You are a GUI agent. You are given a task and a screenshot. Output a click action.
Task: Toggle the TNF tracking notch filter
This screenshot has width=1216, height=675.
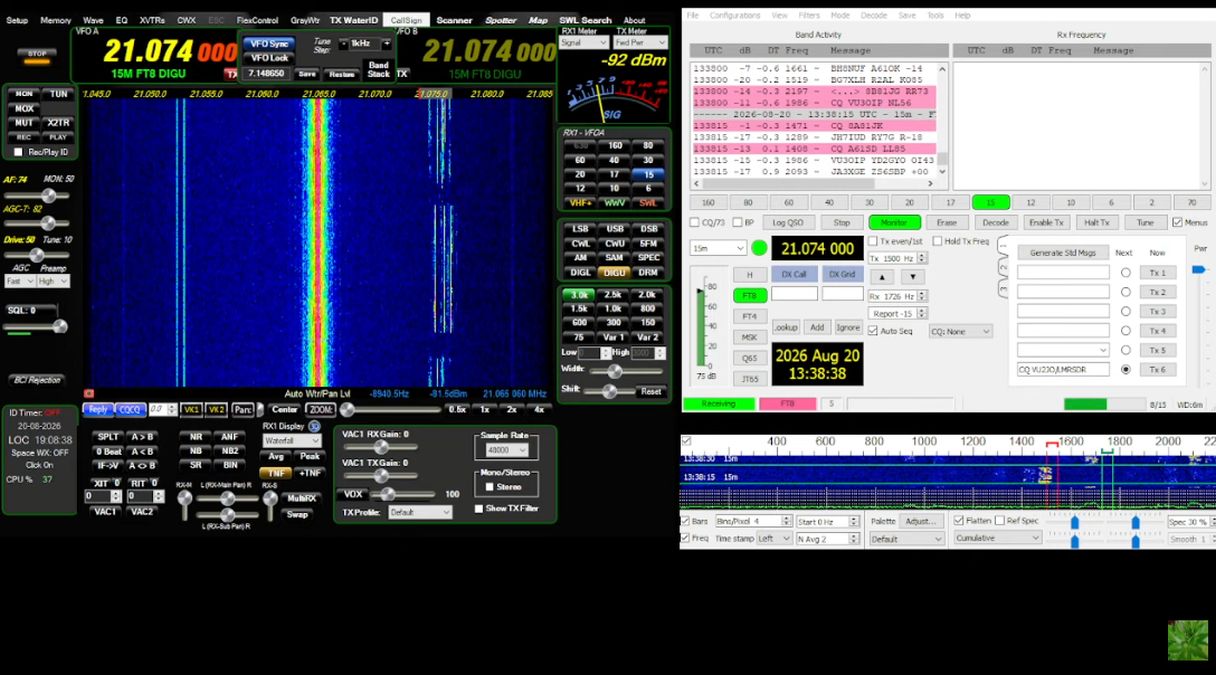coord(275,473)
